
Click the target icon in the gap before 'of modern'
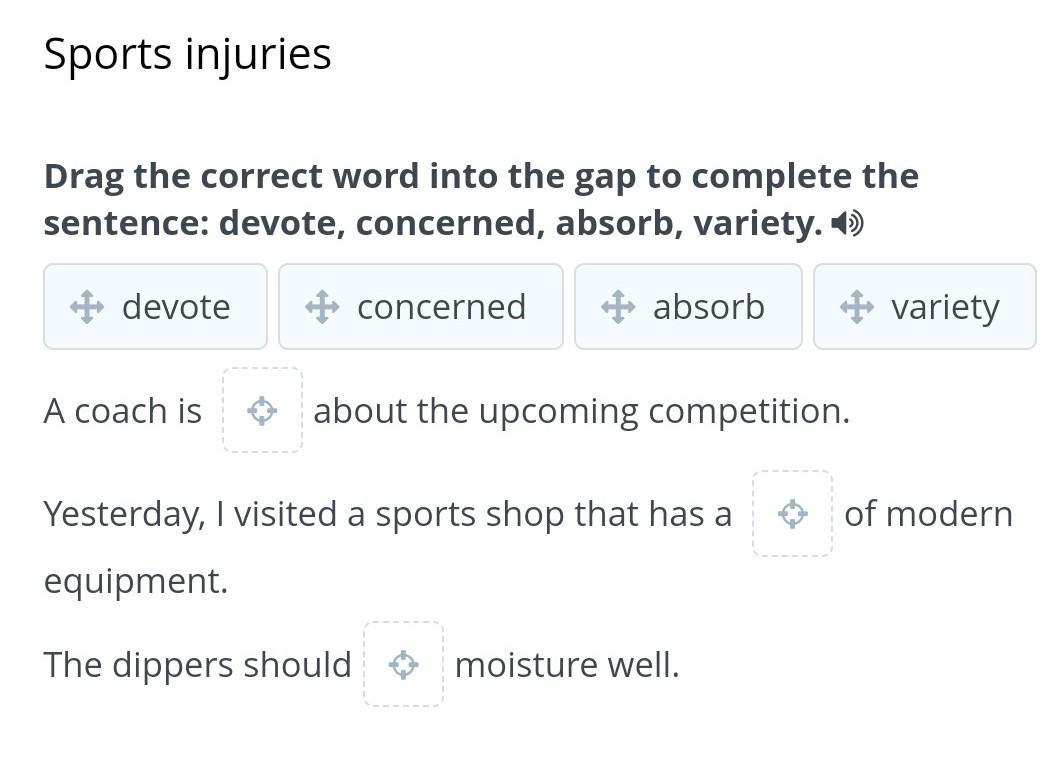(792, 514)
